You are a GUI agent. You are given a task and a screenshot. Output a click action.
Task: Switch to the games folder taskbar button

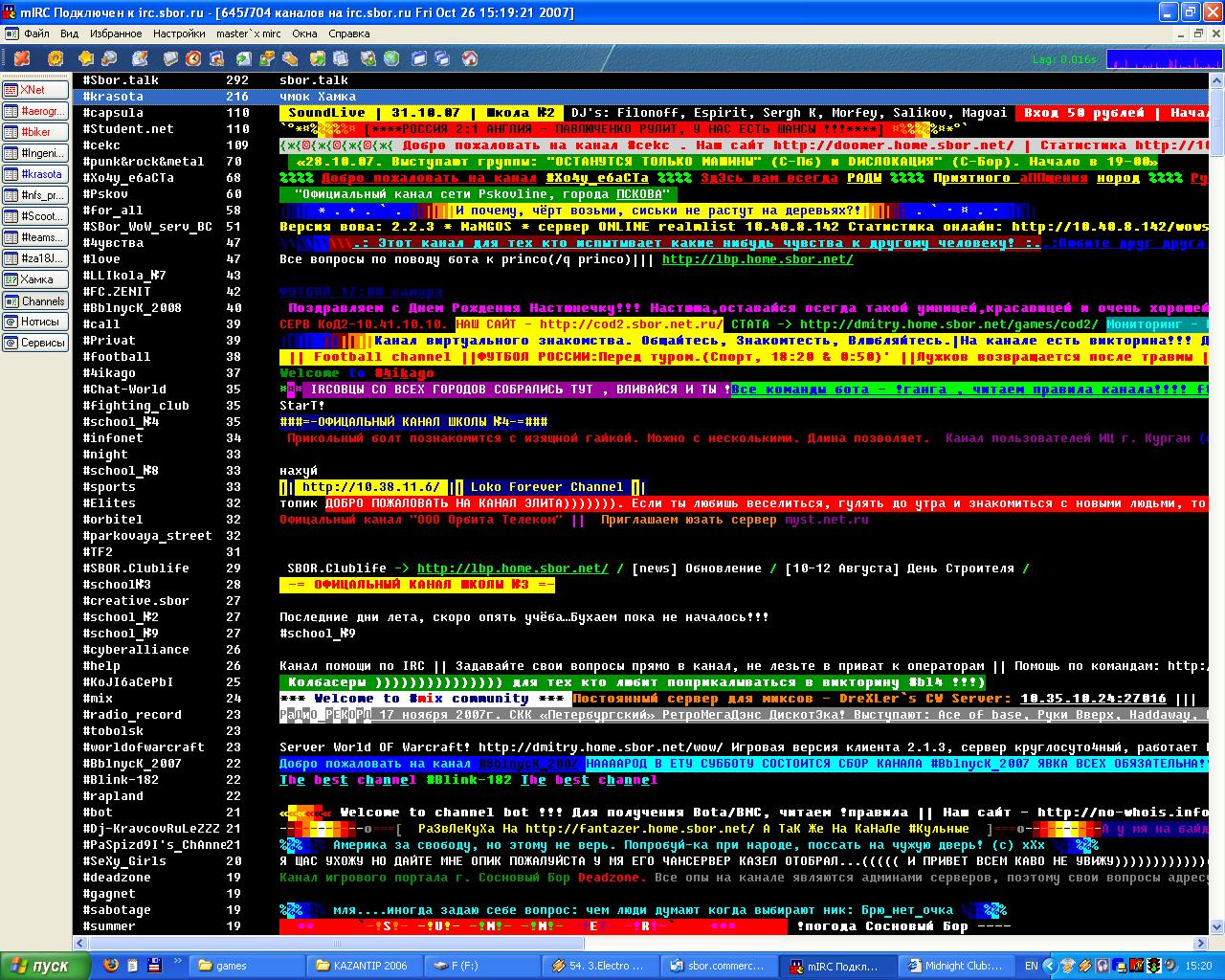point(247,966)
